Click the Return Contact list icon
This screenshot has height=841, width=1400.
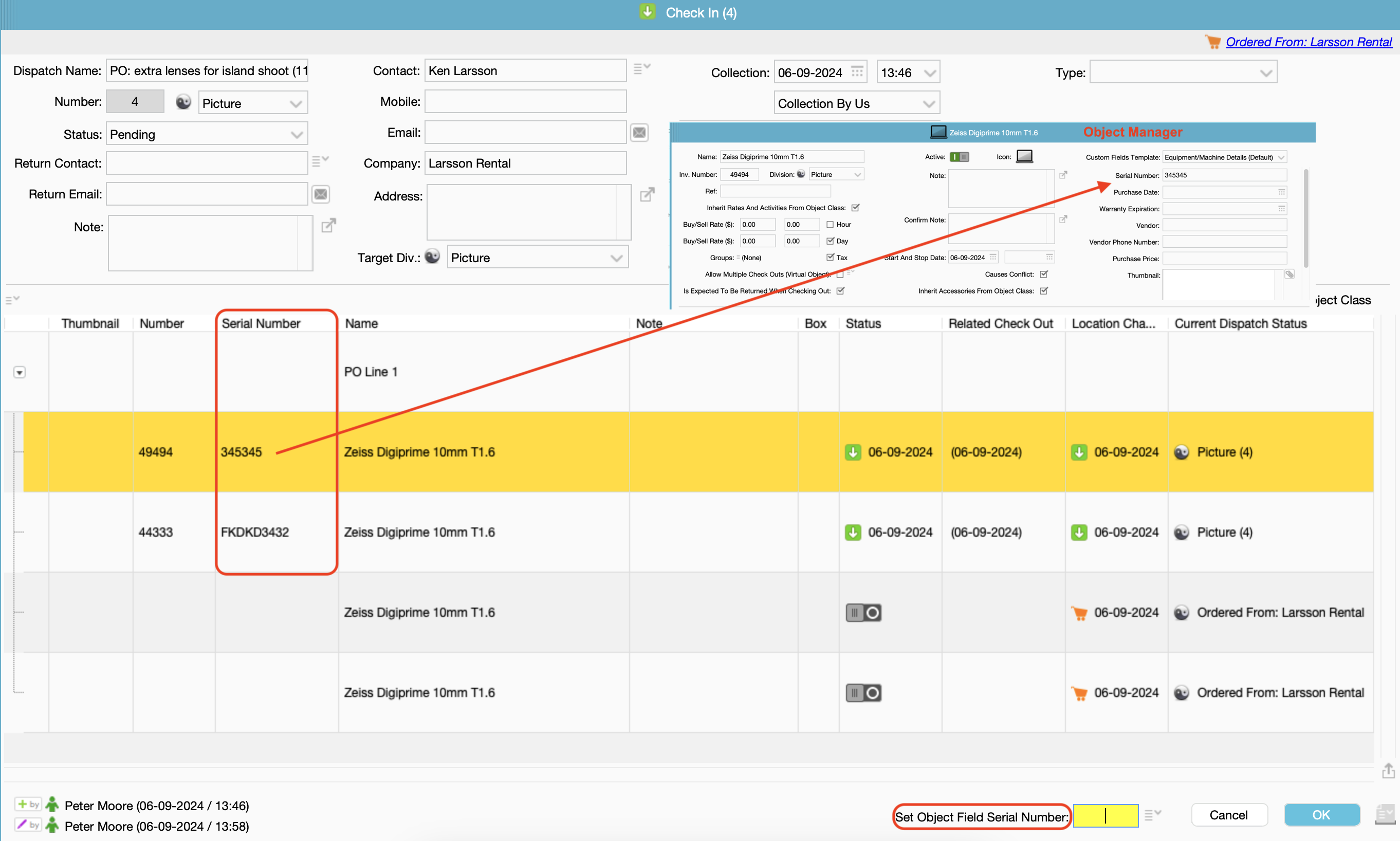tap(320, 161)
